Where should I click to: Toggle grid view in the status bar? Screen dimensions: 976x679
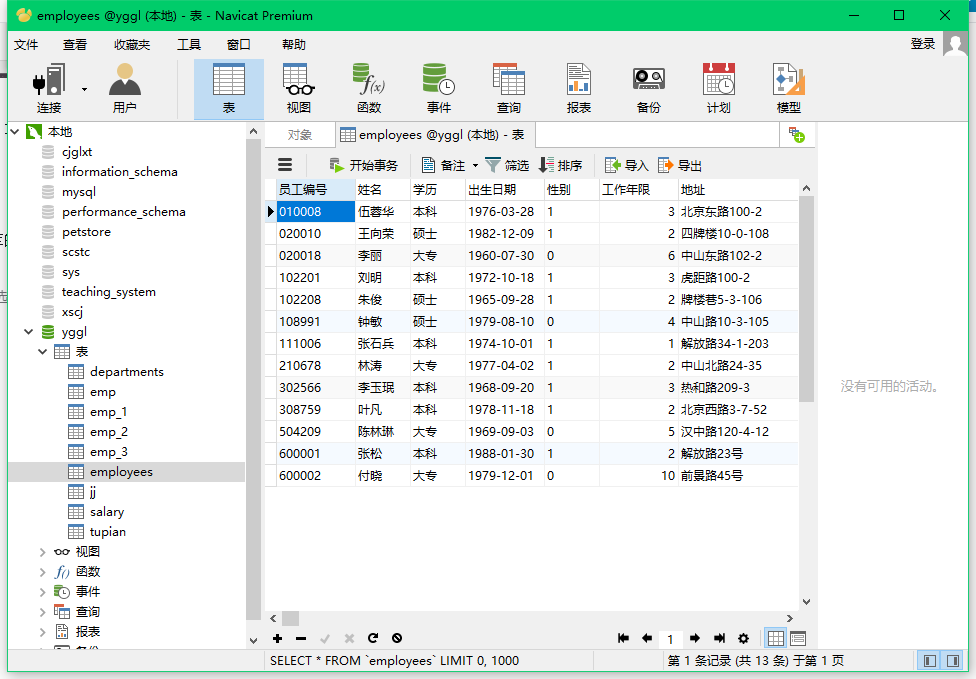775,638
